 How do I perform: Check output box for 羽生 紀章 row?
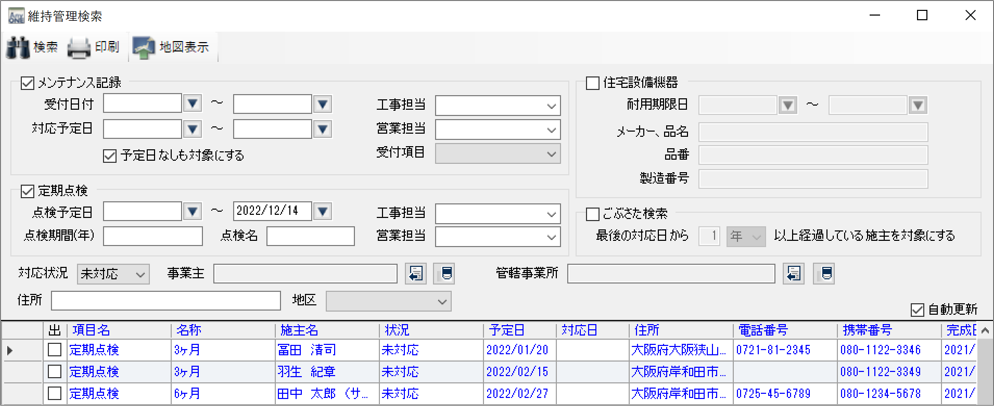(x=56, y=371)
